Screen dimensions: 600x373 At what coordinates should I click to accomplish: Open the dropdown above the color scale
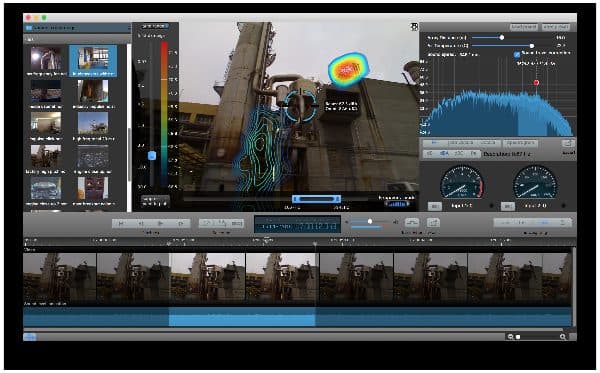pyautogui.click(x=155, y=26)
